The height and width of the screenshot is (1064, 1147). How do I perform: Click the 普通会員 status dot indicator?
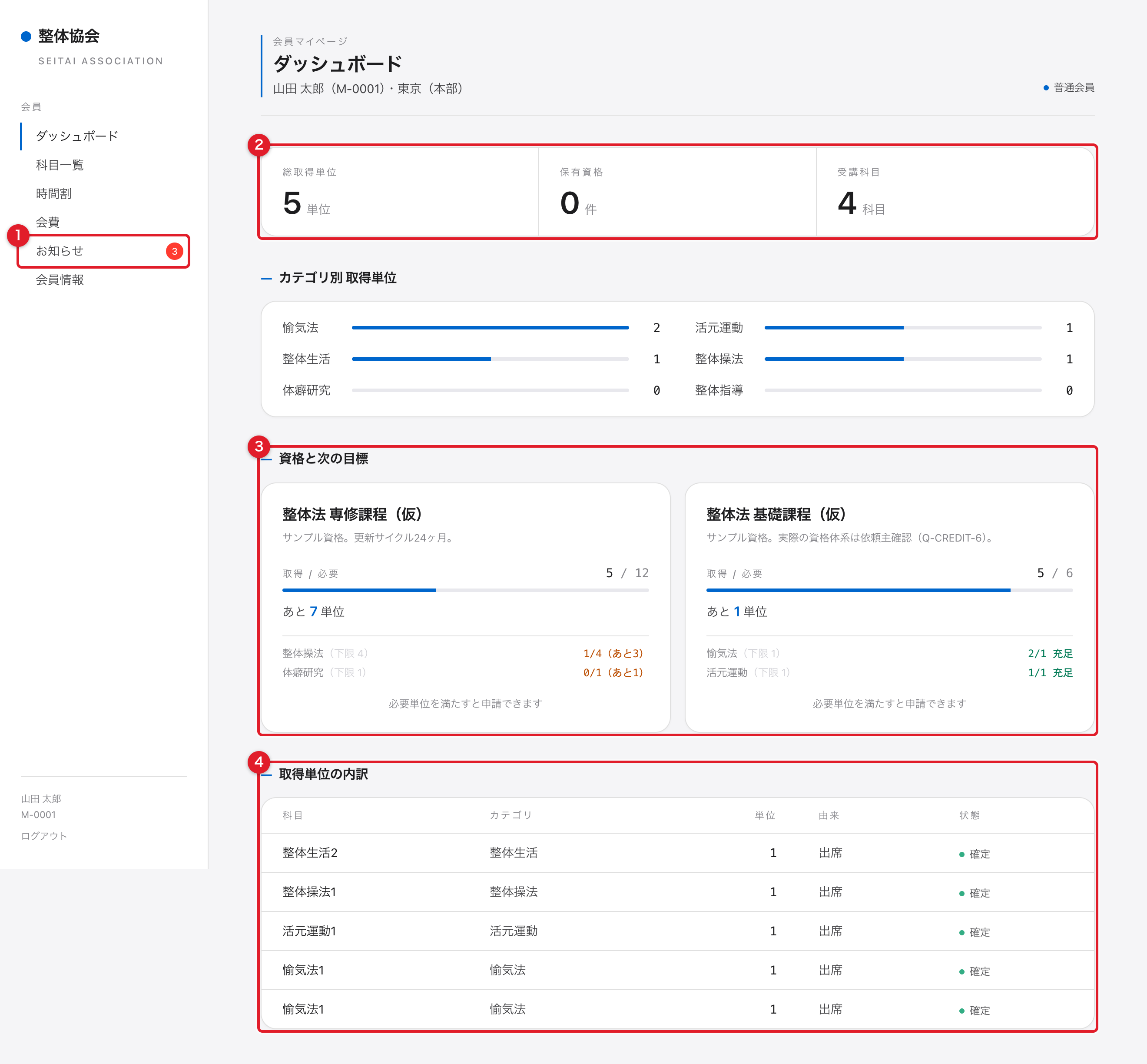1046,87
